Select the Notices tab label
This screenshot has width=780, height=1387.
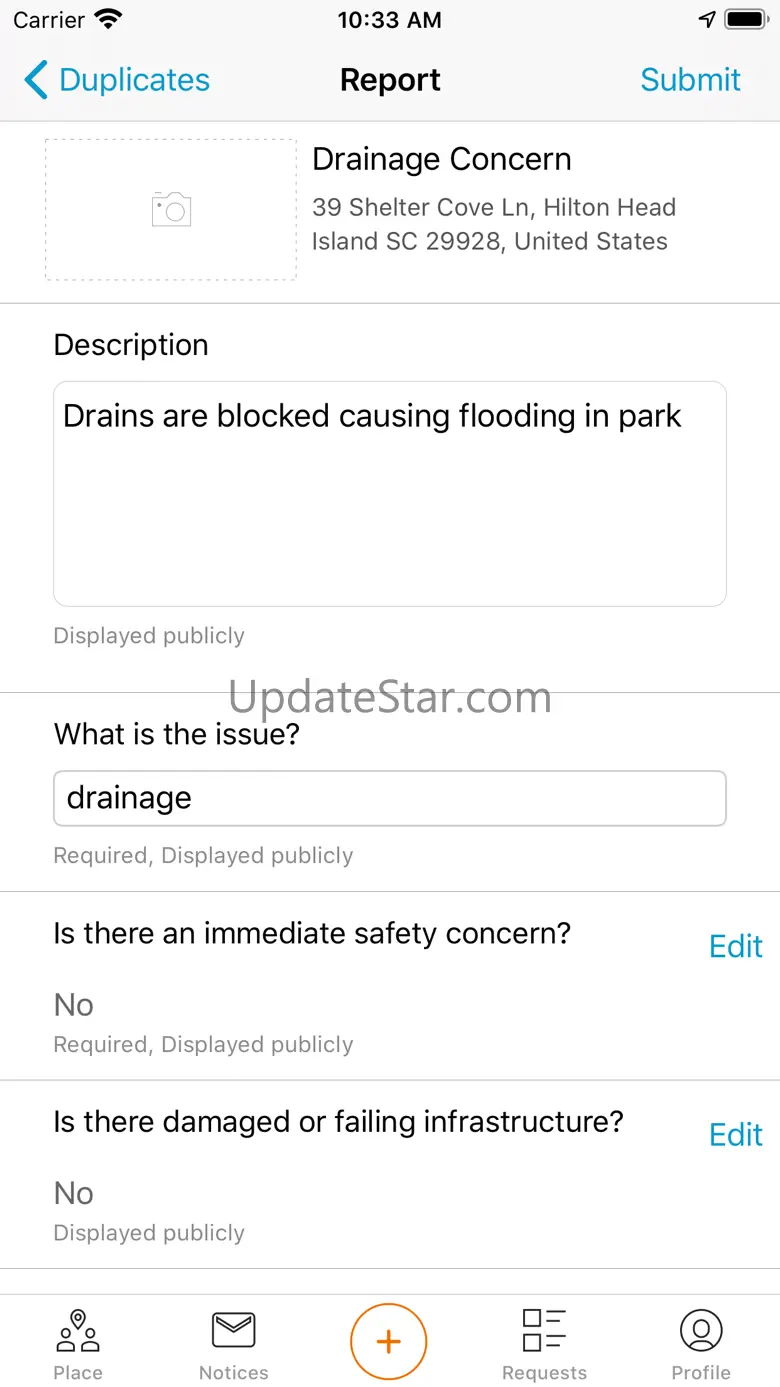(234, 1373)
